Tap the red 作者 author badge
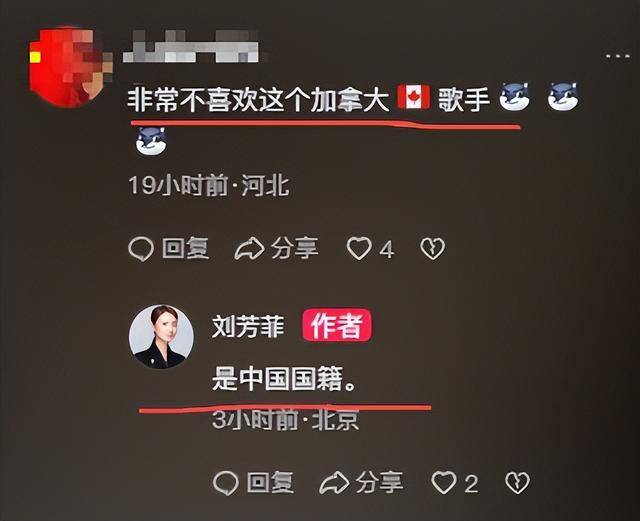This screenshot has width=640, height=521. [337, 325]
